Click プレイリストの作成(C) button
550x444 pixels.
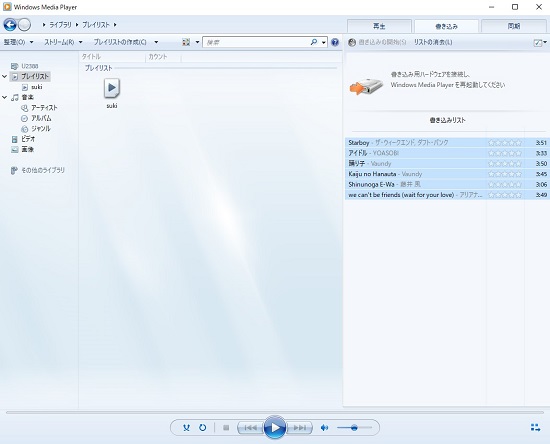click(120, 42)
